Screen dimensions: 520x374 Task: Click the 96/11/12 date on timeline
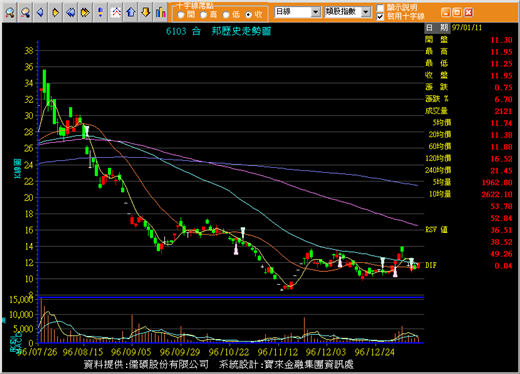click(278, 352)
